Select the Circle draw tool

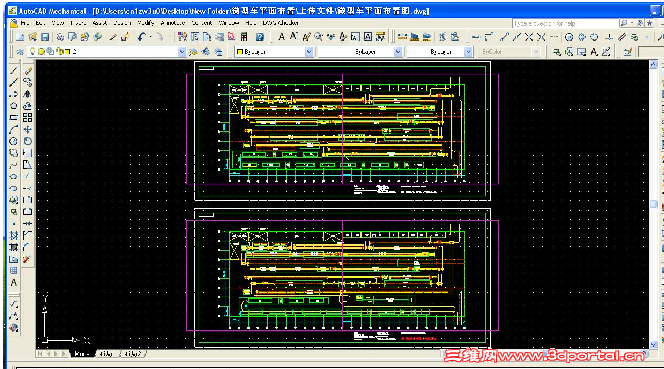14,141
